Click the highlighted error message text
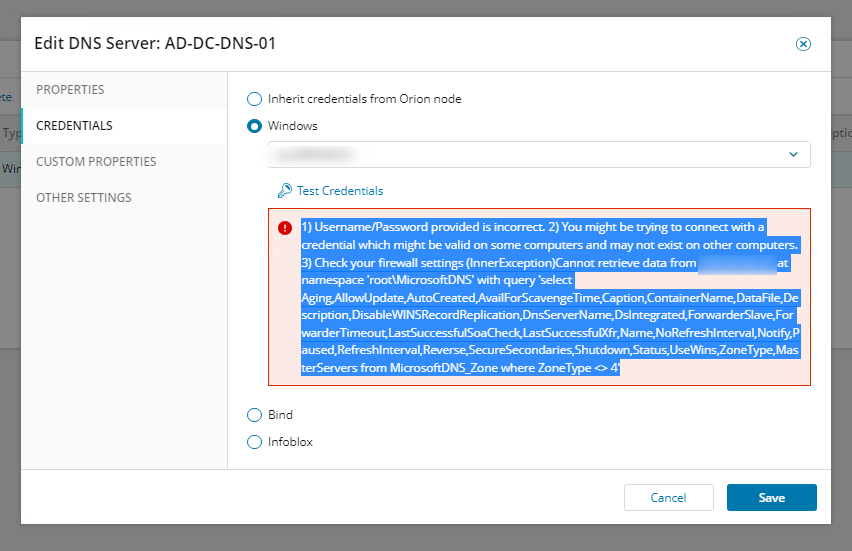The image size is (852, 551). pyautogui.click(x=550, y=297)
